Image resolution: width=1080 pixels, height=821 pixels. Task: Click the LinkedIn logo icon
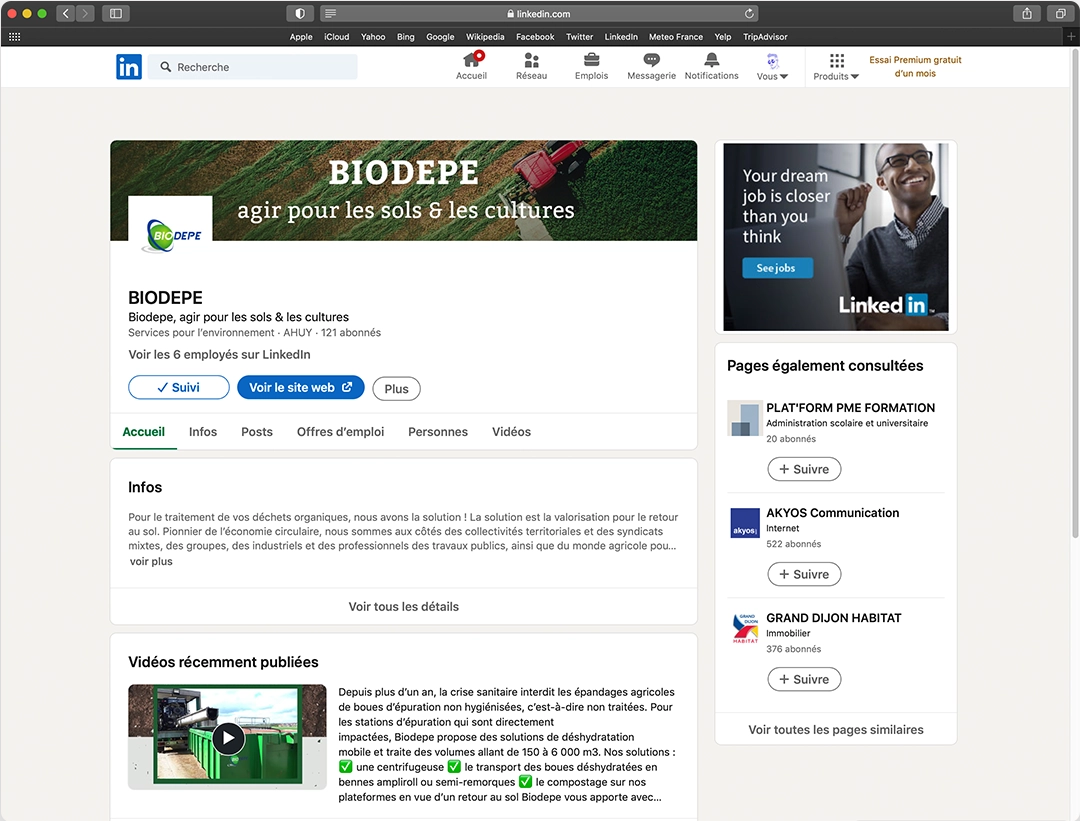click(129, 67)
